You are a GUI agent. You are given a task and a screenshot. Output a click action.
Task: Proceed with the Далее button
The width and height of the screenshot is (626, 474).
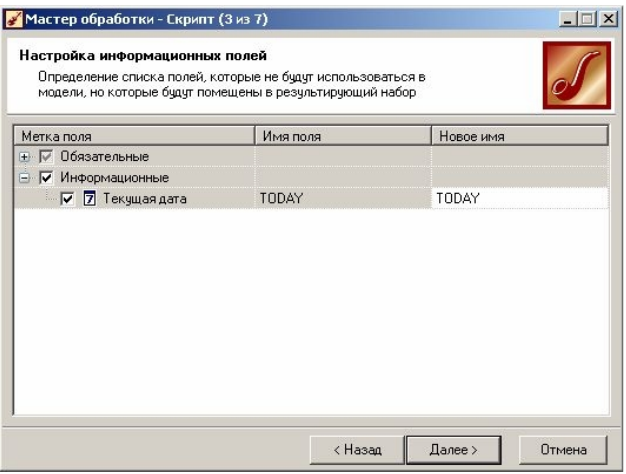pos(454,450)
